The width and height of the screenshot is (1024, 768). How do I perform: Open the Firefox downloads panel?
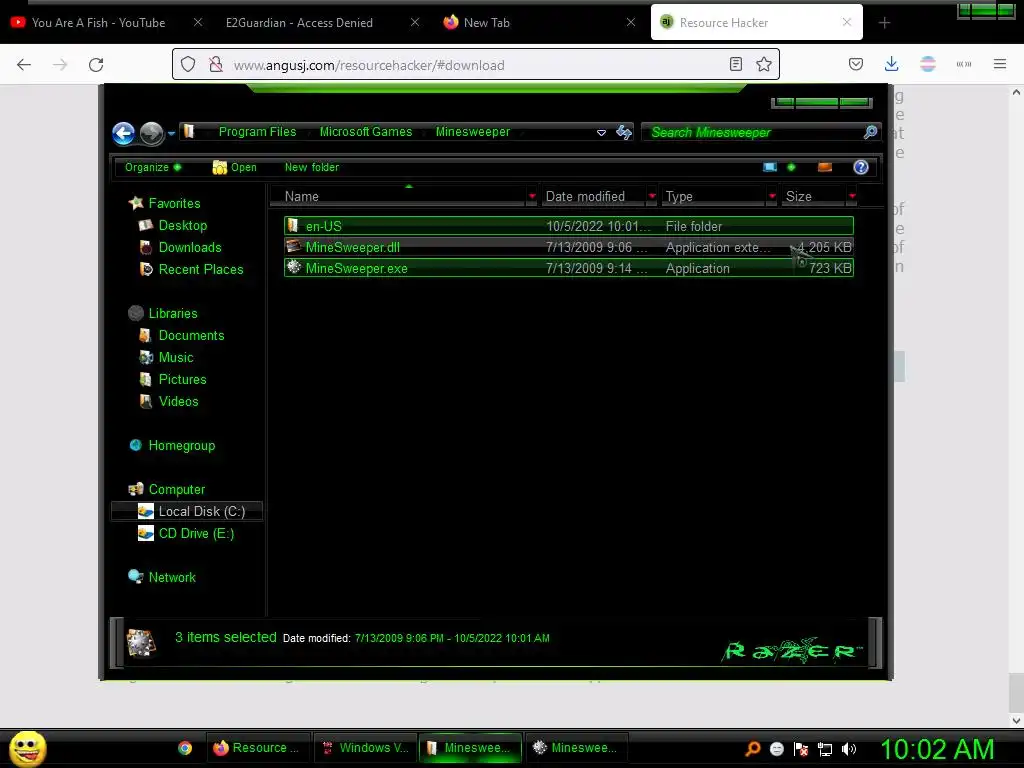(891, 64)
